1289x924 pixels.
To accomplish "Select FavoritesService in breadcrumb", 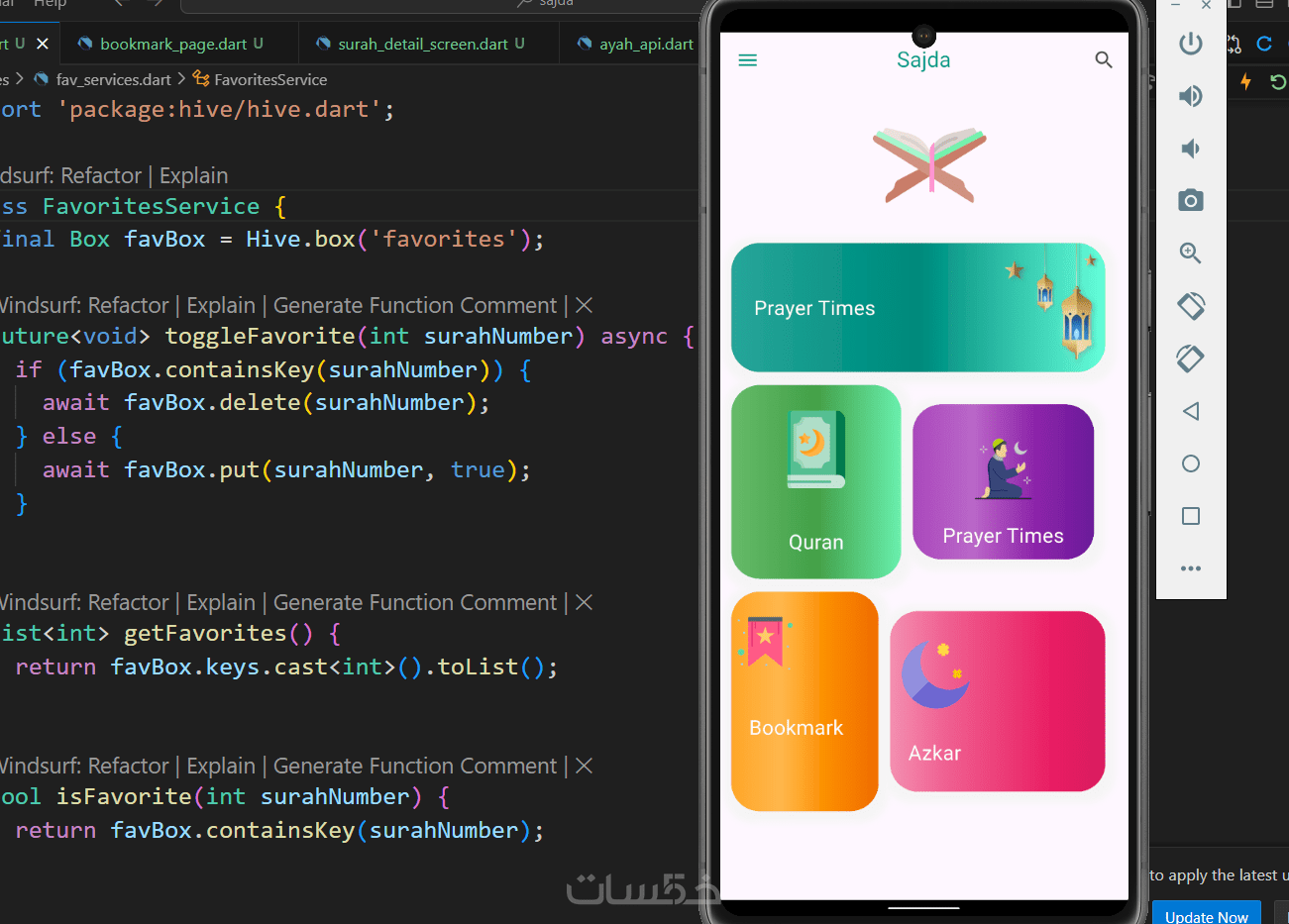I will pos(270,79).
